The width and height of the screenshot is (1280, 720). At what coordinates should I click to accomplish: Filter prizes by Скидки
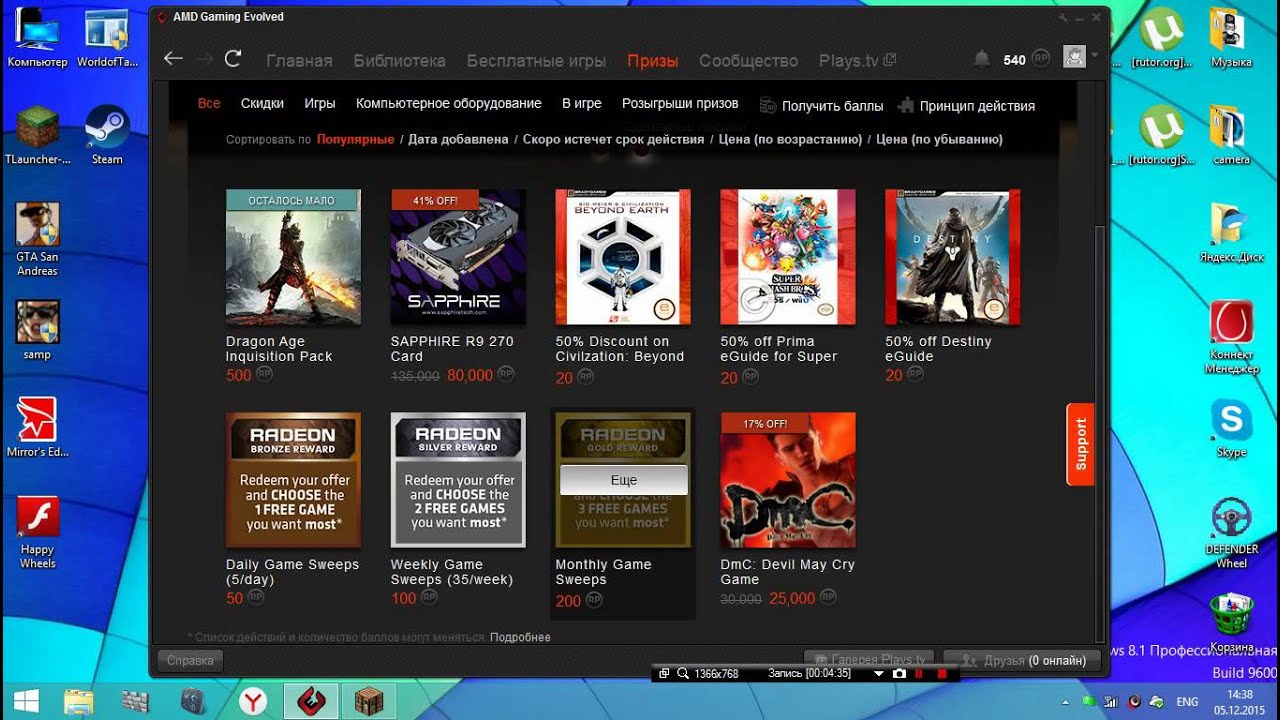(x=262, y=104)
